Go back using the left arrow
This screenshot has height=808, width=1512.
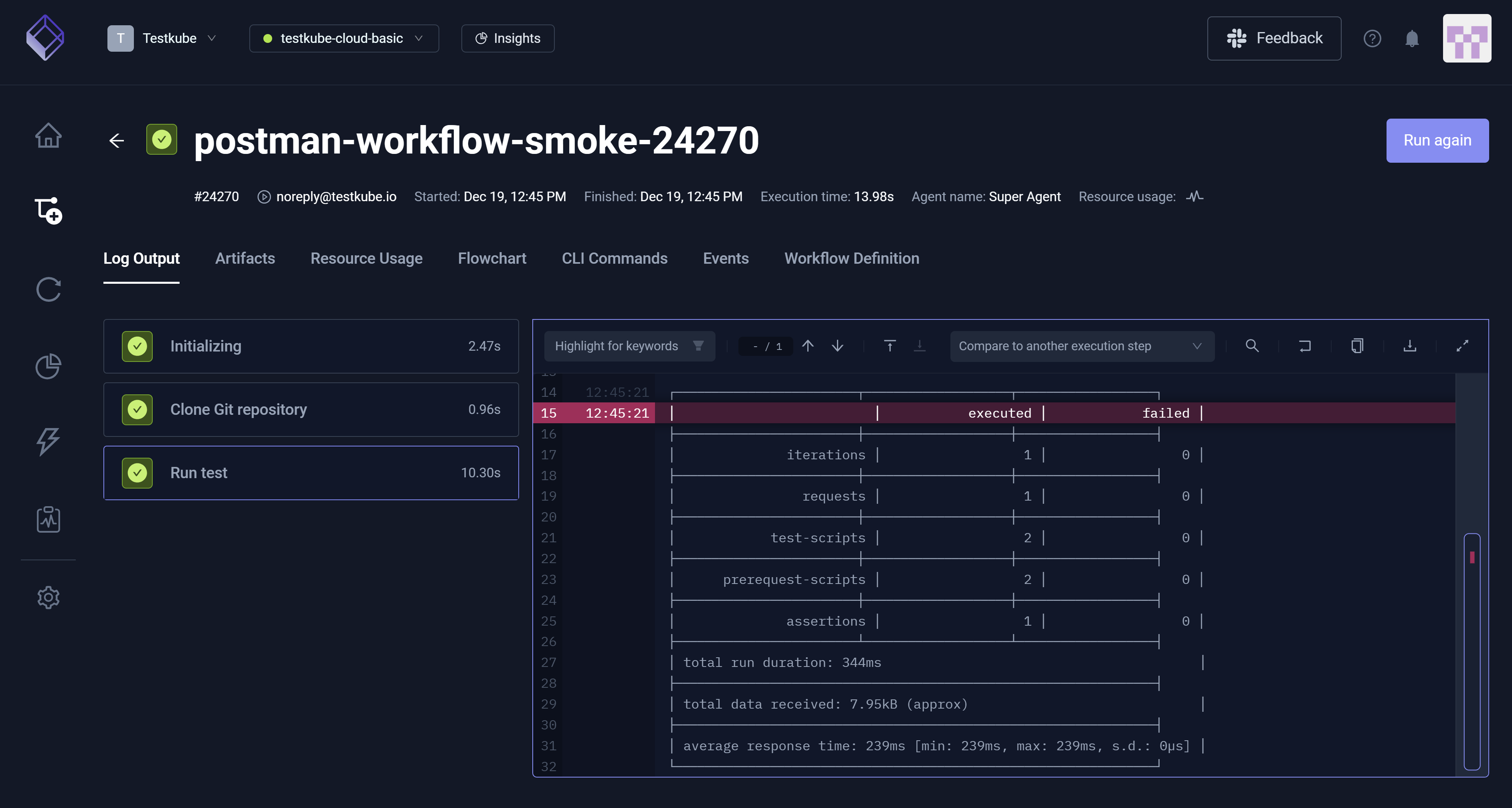117,141
